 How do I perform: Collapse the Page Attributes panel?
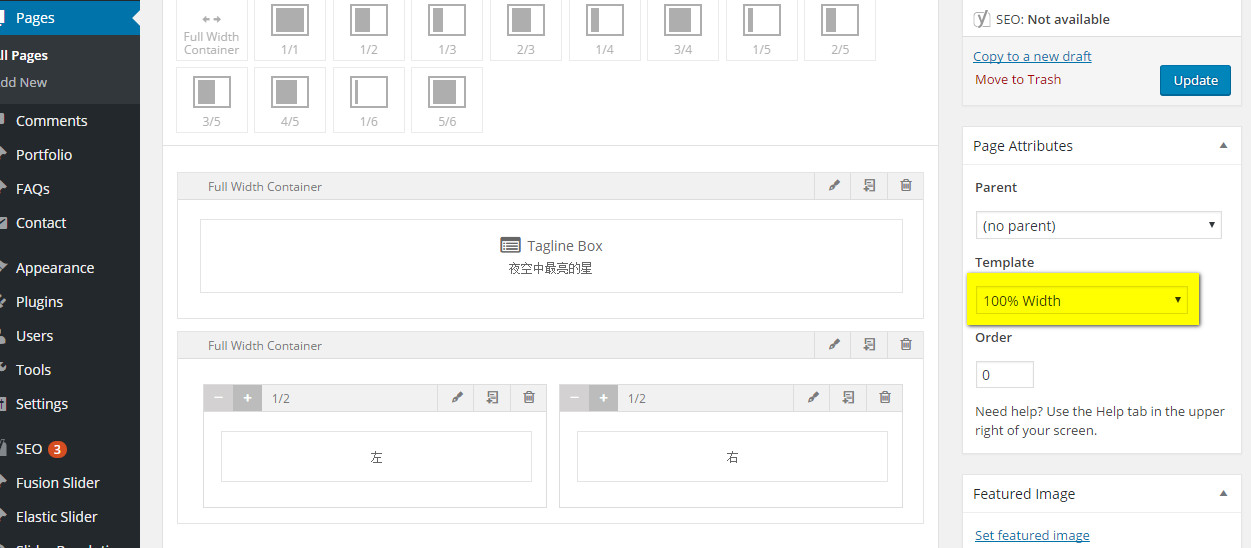[1222, 146]
